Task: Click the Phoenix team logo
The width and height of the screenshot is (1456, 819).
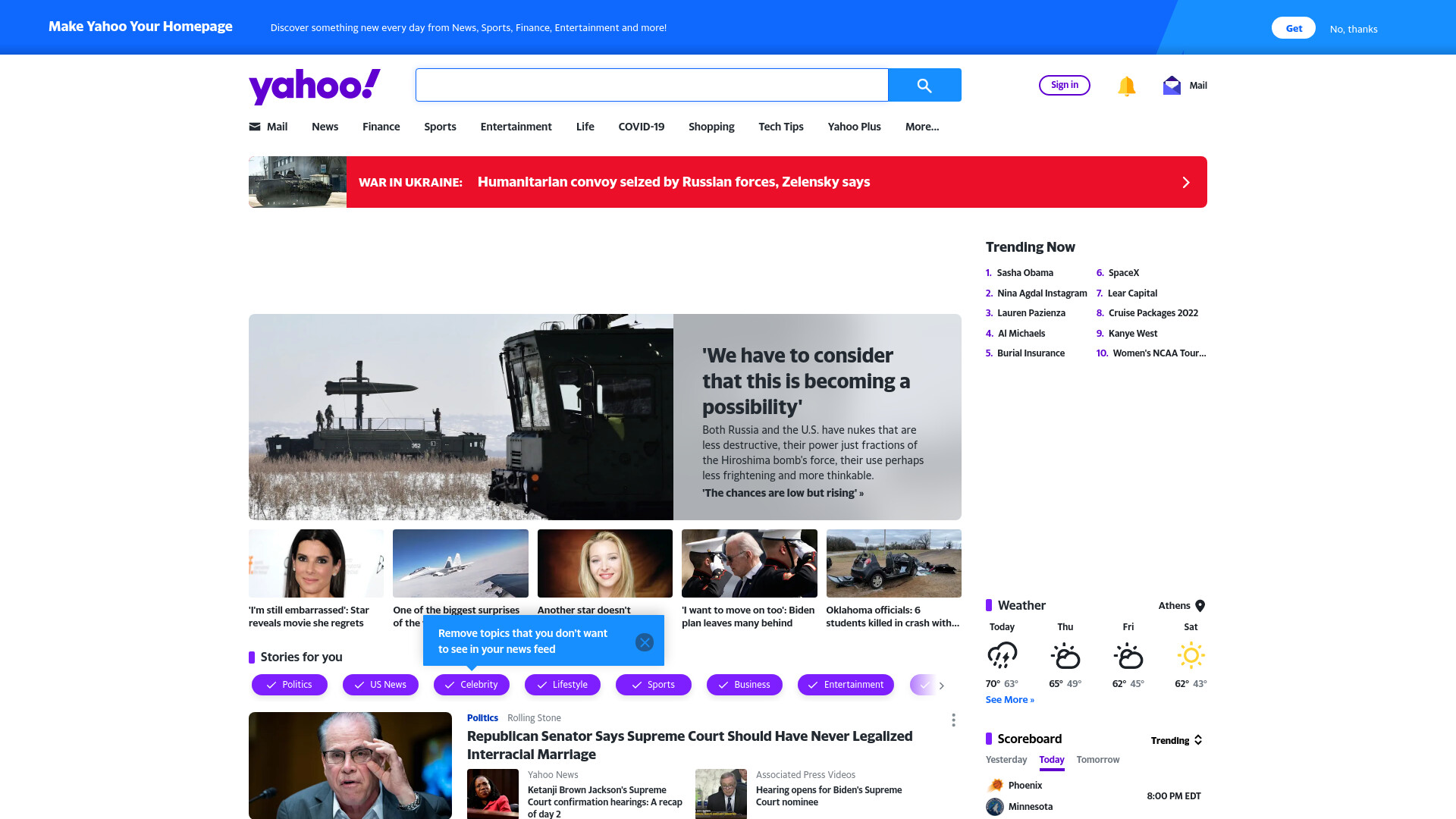Action: click(x=995, y=786)
